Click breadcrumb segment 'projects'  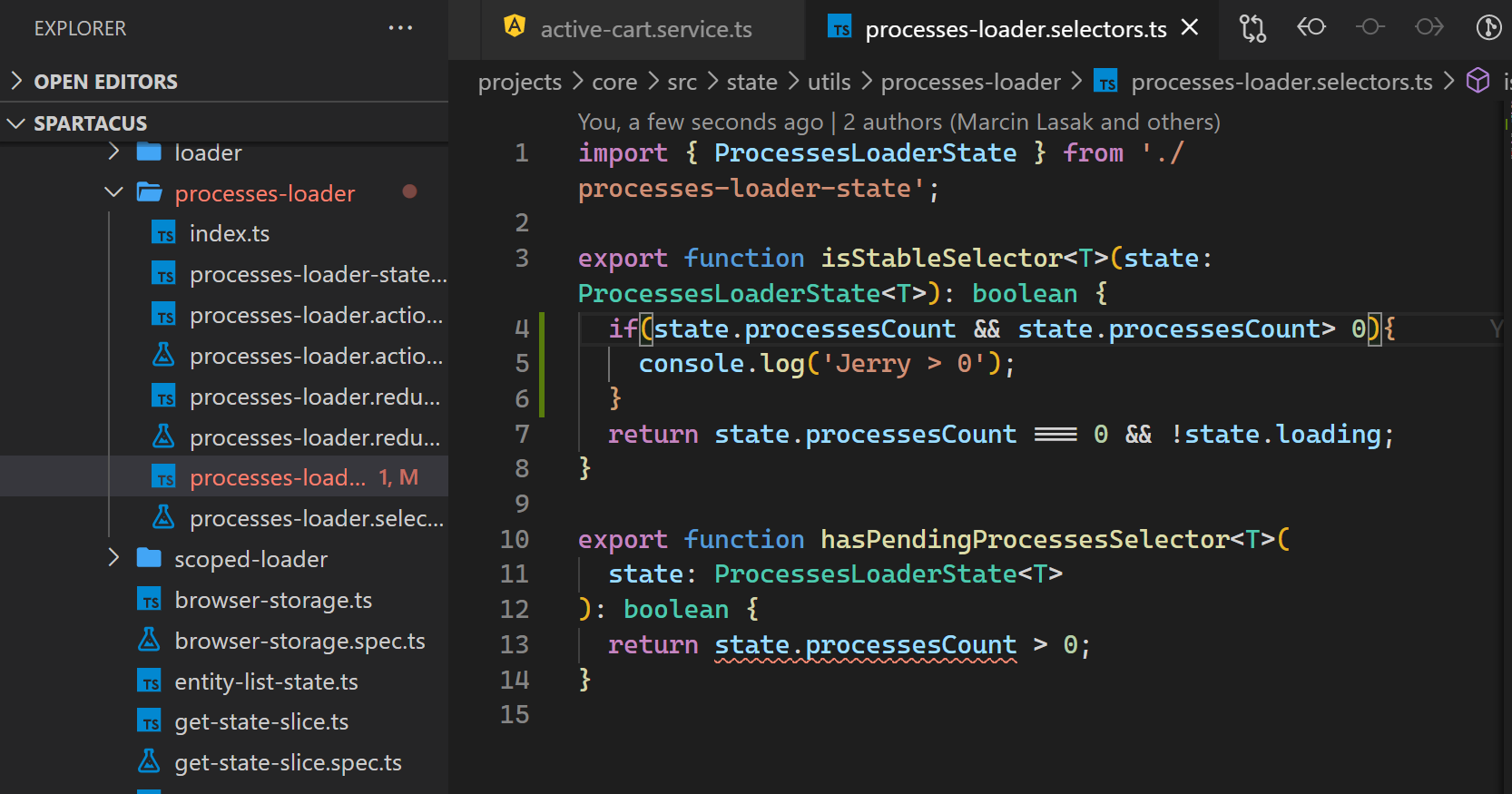(x=520, y=82)
